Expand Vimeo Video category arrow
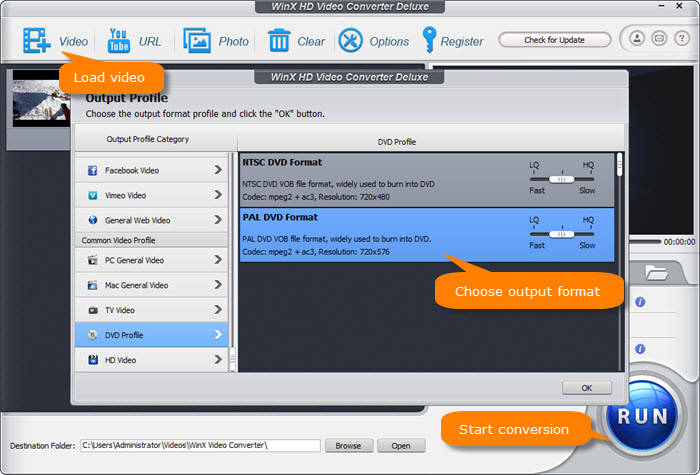 [218, 195]
